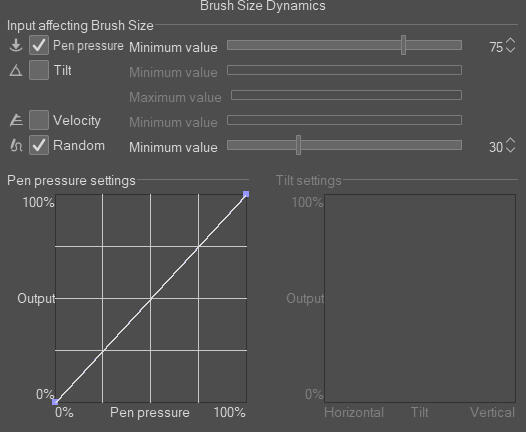
Task: Click the Pen pressure minimum value slider handle
Action: pos(404,45)
